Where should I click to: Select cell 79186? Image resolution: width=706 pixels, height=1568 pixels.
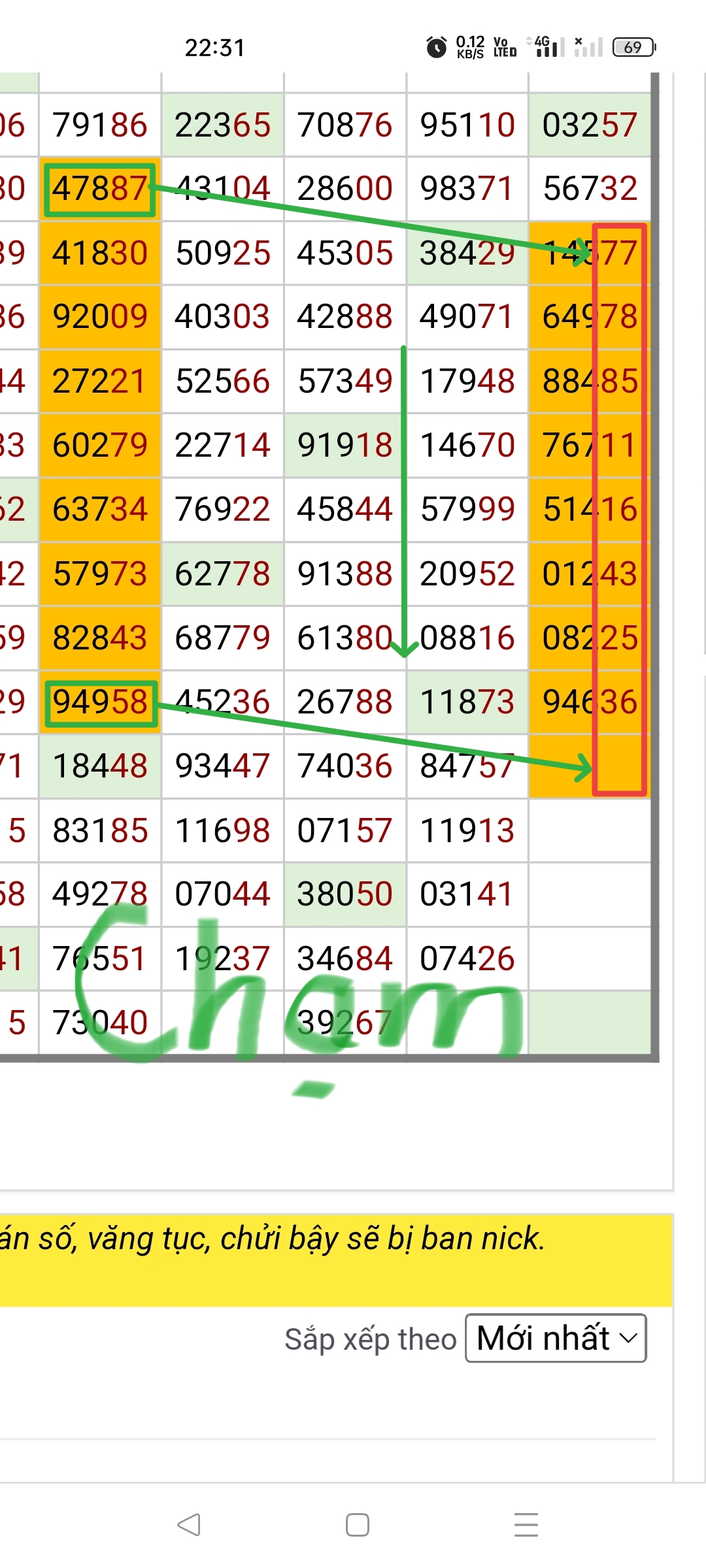coord(100,125)
